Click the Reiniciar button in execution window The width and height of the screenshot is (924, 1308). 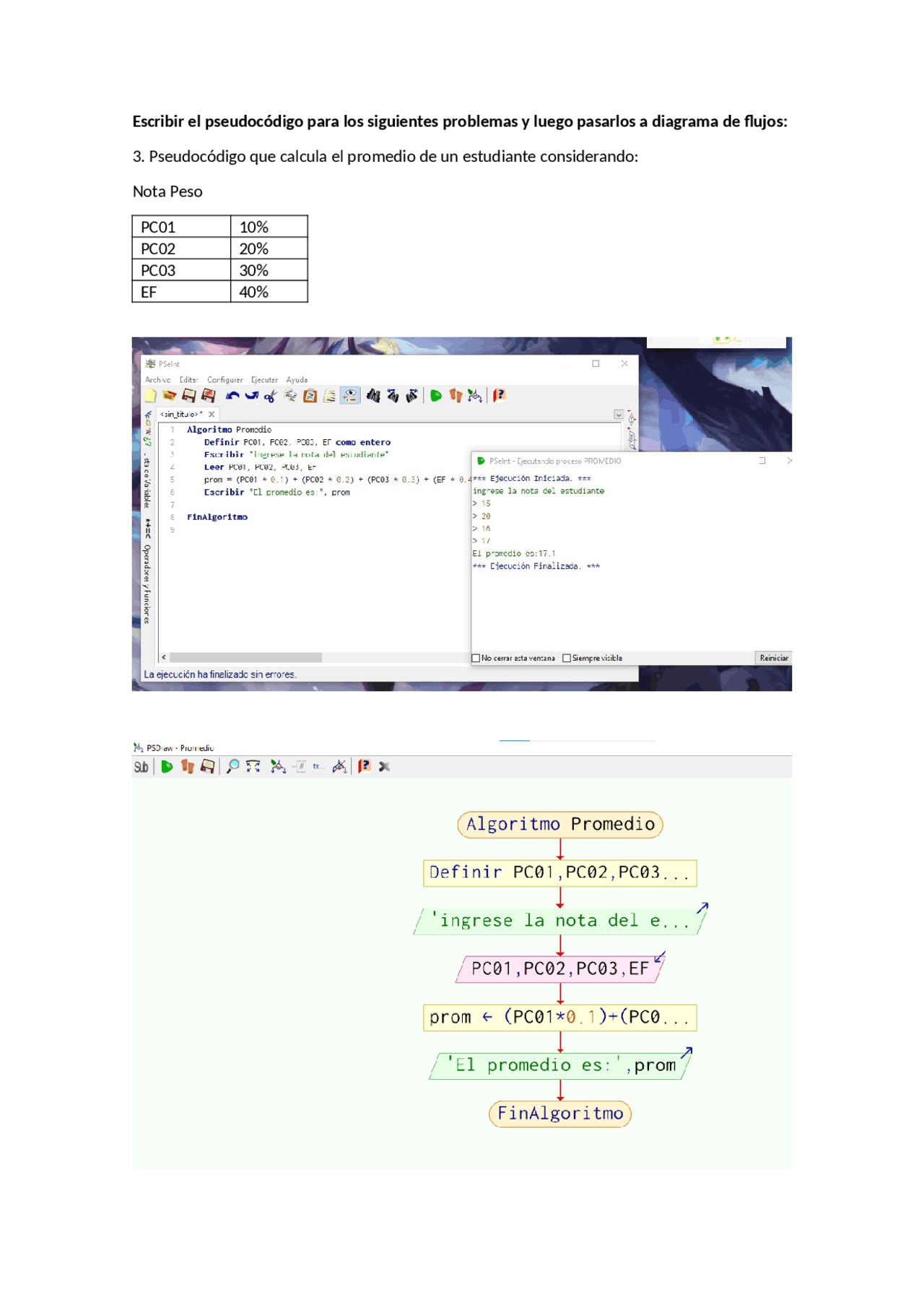click(774, 658)
